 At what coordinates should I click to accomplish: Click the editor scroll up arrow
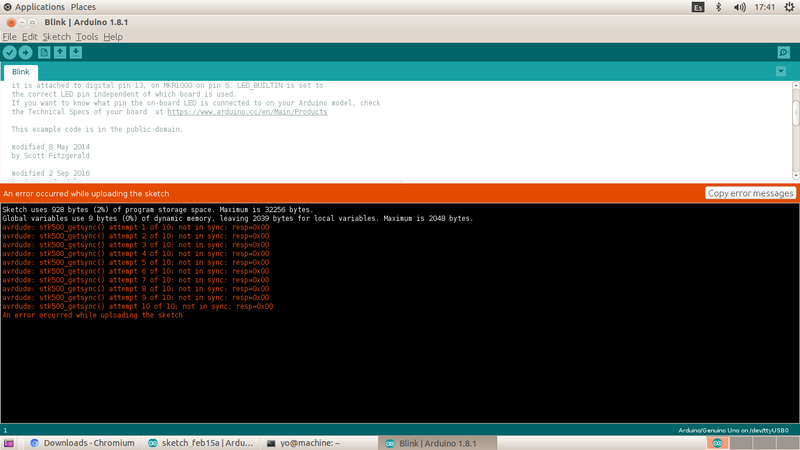795,86
